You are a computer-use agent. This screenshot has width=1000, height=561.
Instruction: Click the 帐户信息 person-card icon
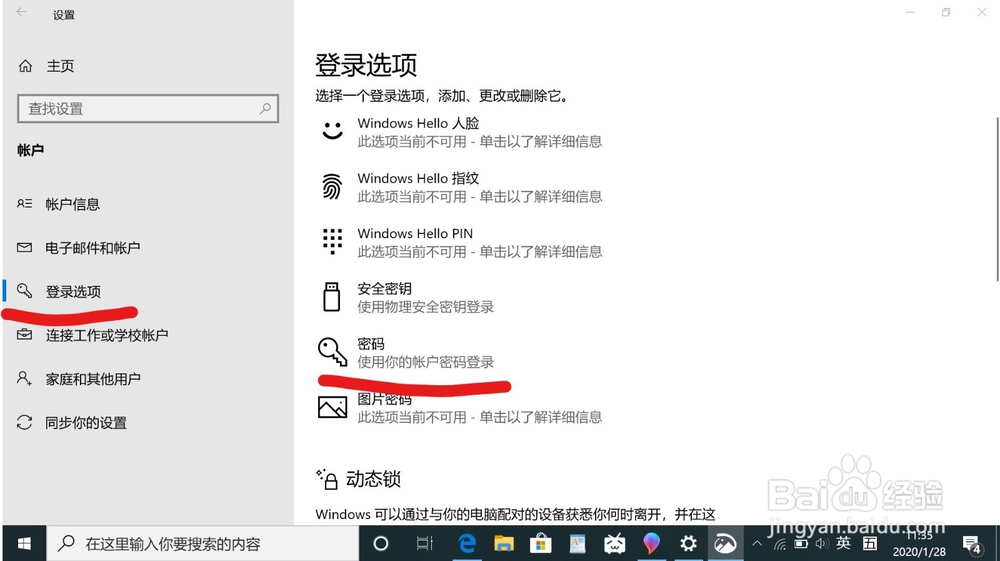(x=24, y=204)
